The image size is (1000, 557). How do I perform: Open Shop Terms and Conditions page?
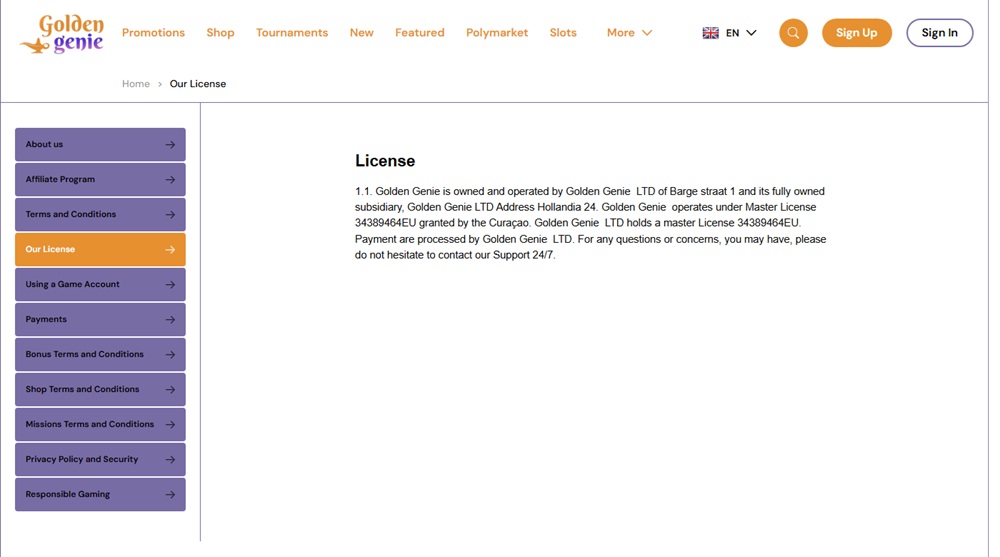[100, 389]
